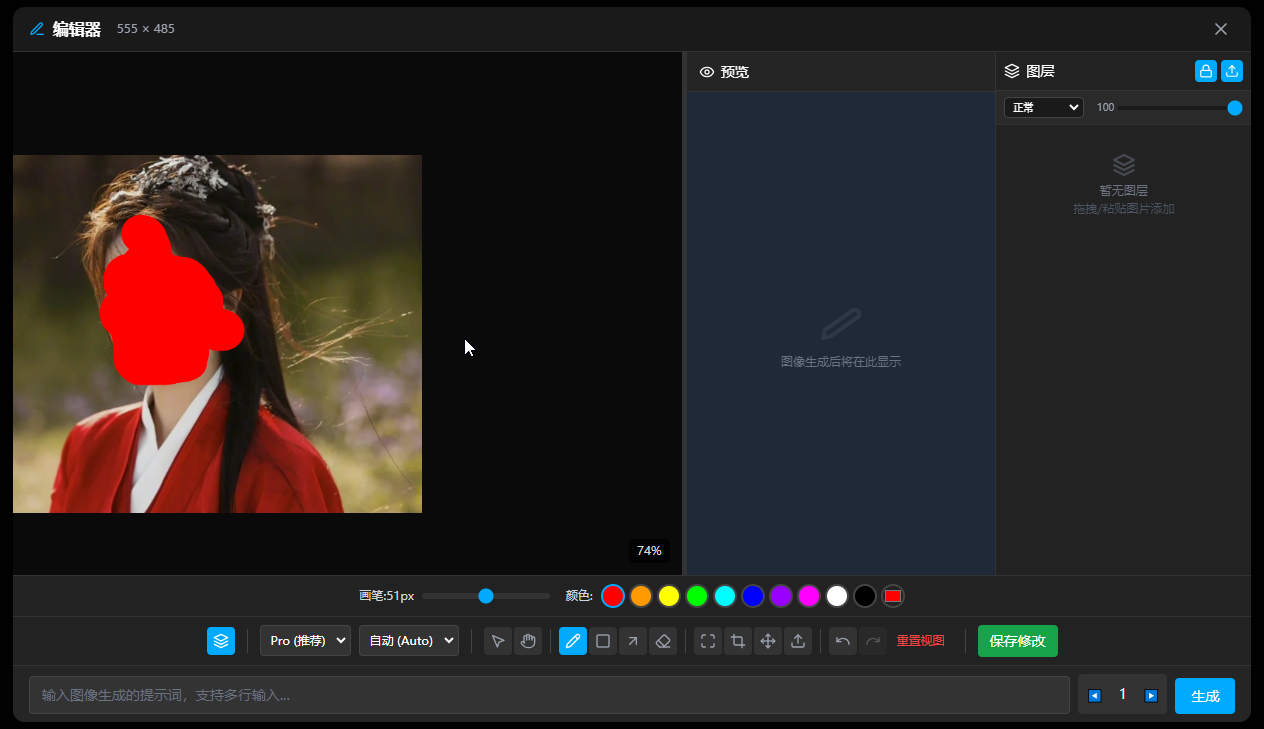Image resolution: width=1264 pixels, height=729 pixels.
Task: Click the crop tool icon
Action: coord(738,641)
